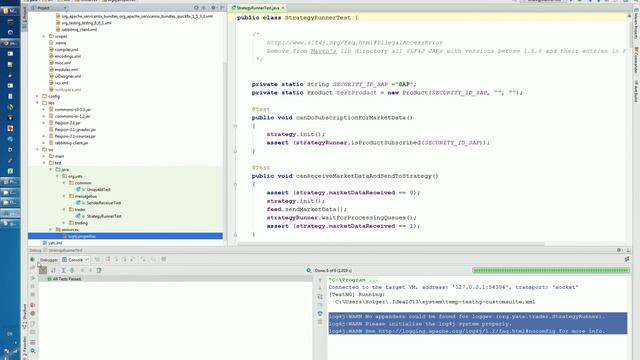Click the resume program arrow in debug sidebar
Image resolution: width=640 pixels, height=360 pixels.
coord(33,278)
